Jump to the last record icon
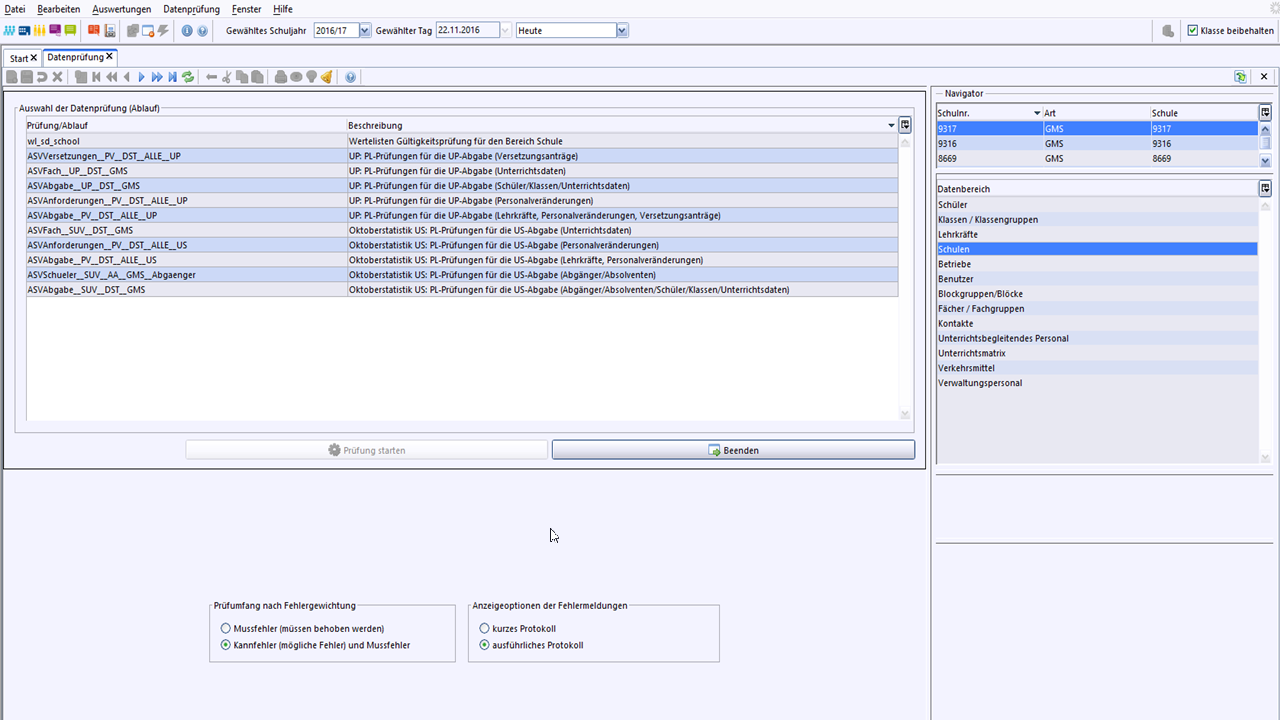This screenshot has height=720, width=1280. 172,77
